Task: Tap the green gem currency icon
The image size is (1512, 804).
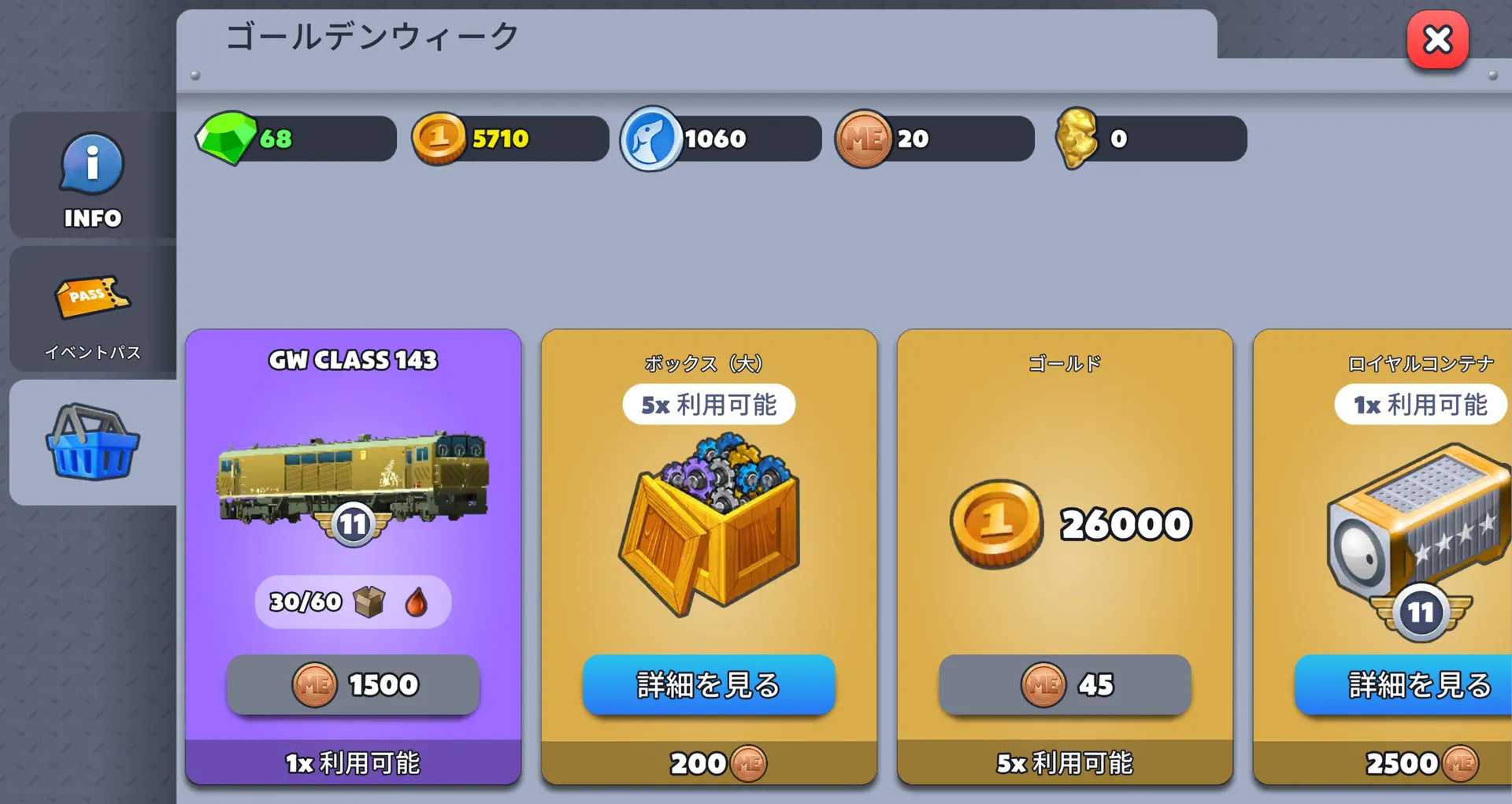Action: (227, 138)
